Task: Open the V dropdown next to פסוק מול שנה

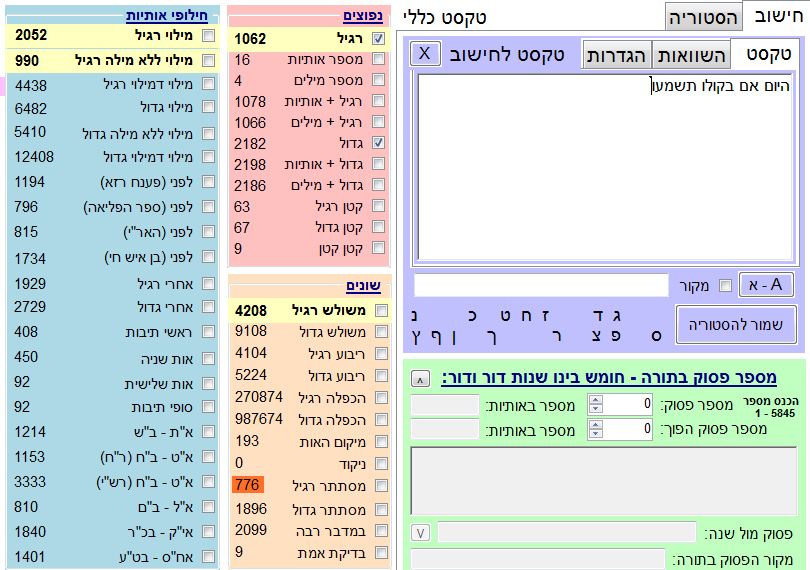Action: point(422,533)
